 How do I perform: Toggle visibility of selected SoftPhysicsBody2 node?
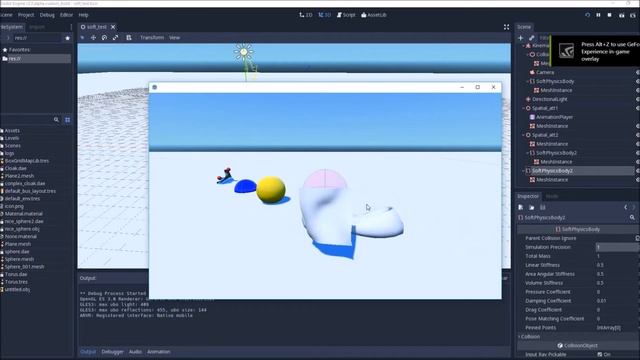click(x=638, y=171)
